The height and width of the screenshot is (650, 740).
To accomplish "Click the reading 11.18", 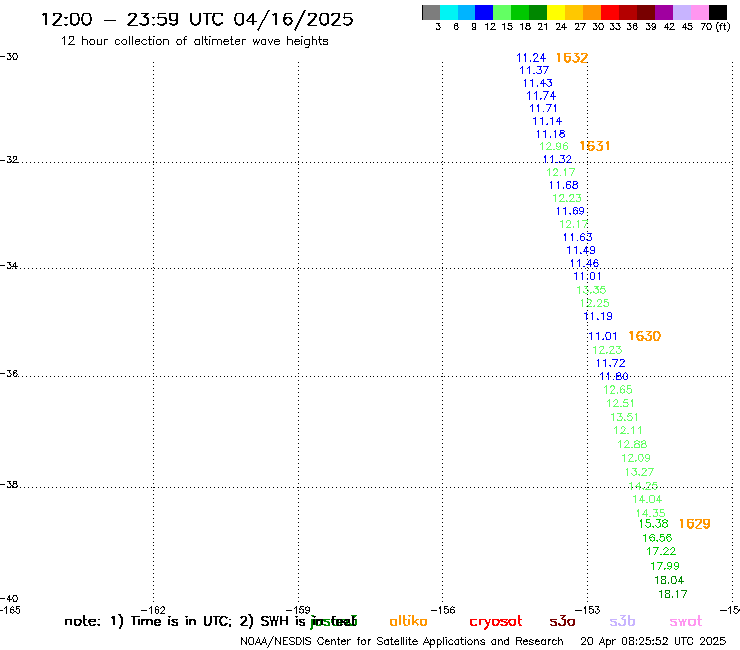I will click(551, 134).
